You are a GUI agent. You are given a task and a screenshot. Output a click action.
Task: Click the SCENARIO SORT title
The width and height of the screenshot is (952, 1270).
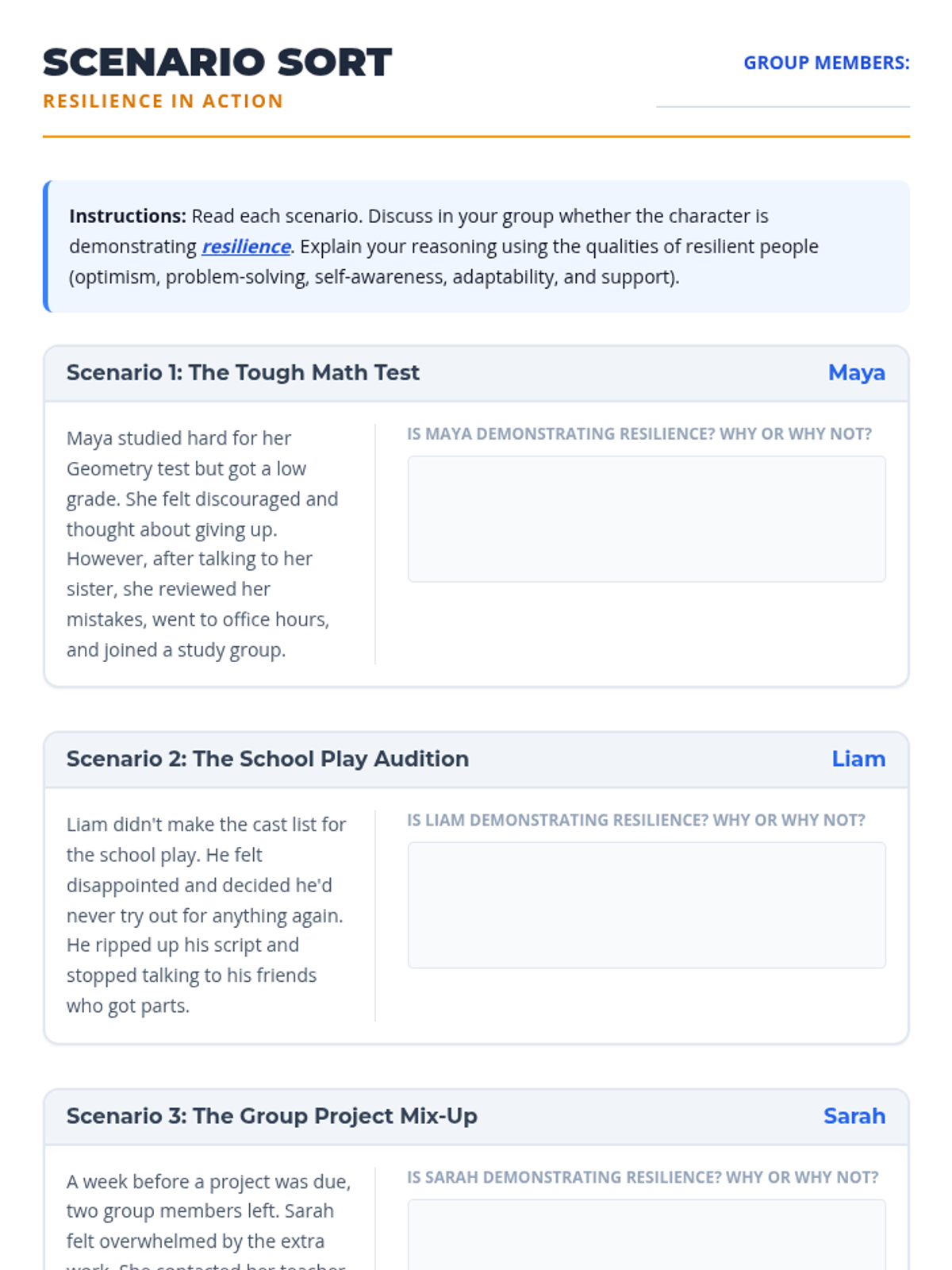(x=217, y=63)
